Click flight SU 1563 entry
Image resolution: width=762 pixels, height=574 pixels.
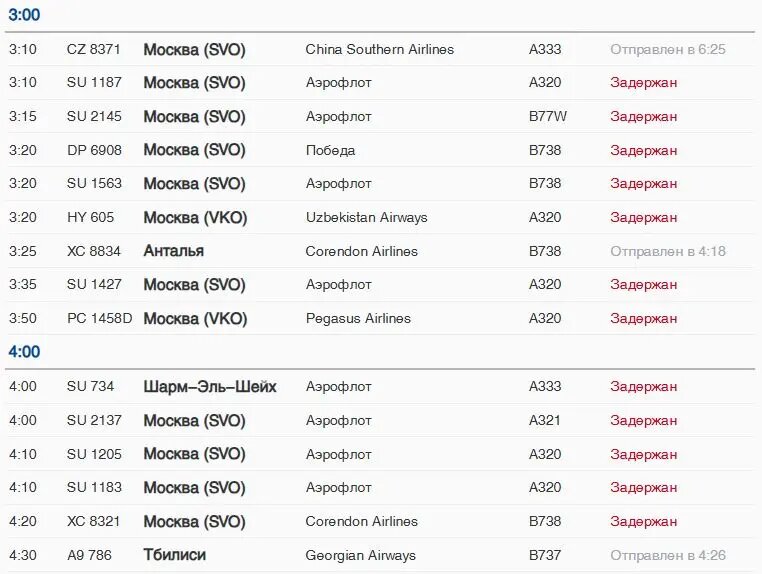pos(94,184)
